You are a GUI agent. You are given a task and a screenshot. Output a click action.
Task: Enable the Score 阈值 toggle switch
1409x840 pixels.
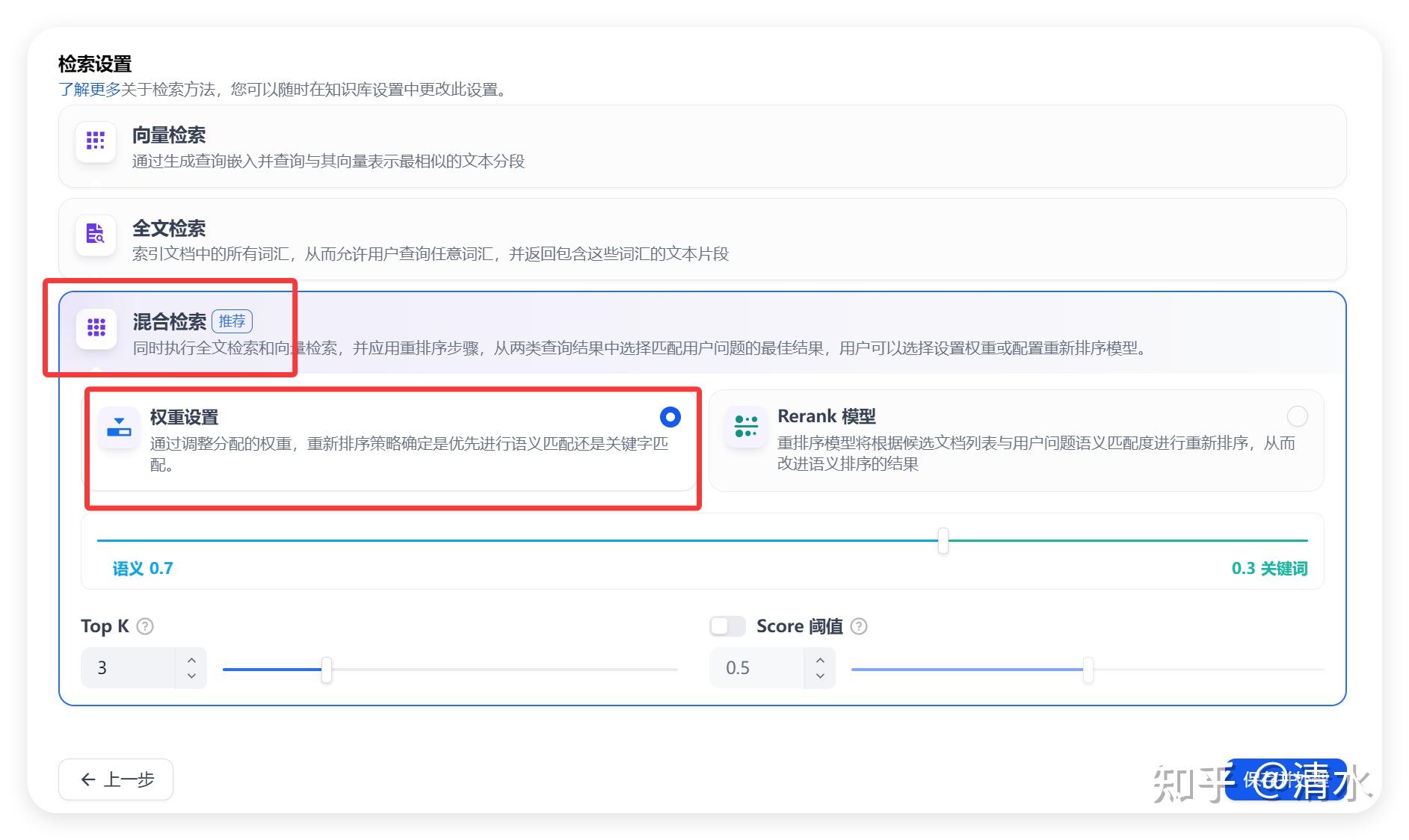click(726, 626)
